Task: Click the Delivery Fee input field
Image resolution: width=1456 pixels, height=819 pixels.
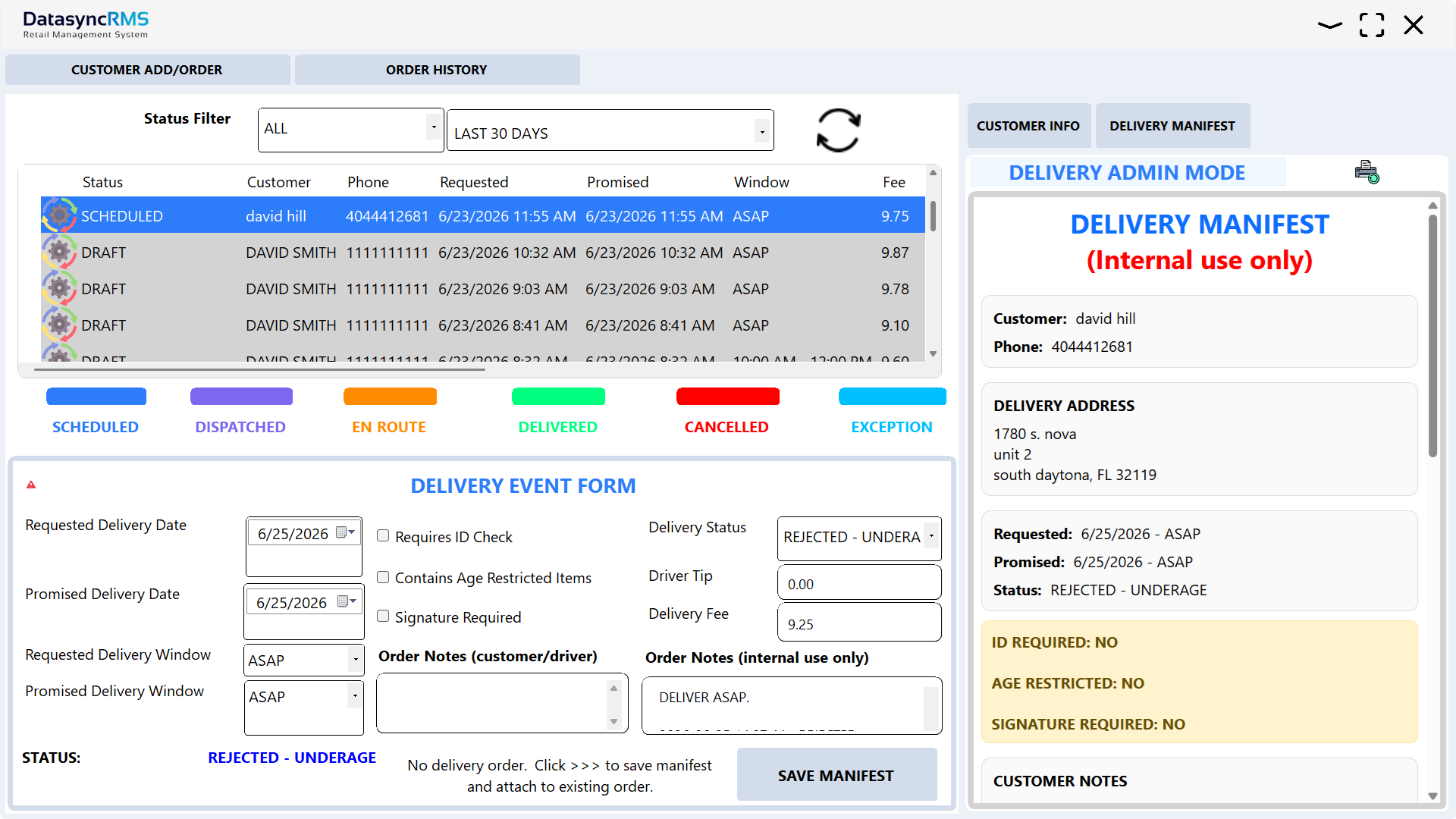Action: tap(859, 622)
